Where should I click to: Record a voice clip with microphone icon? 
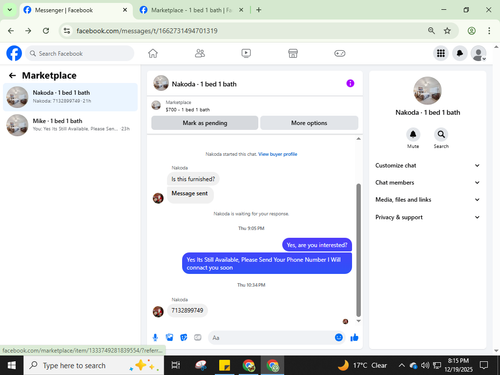(155, 338)
